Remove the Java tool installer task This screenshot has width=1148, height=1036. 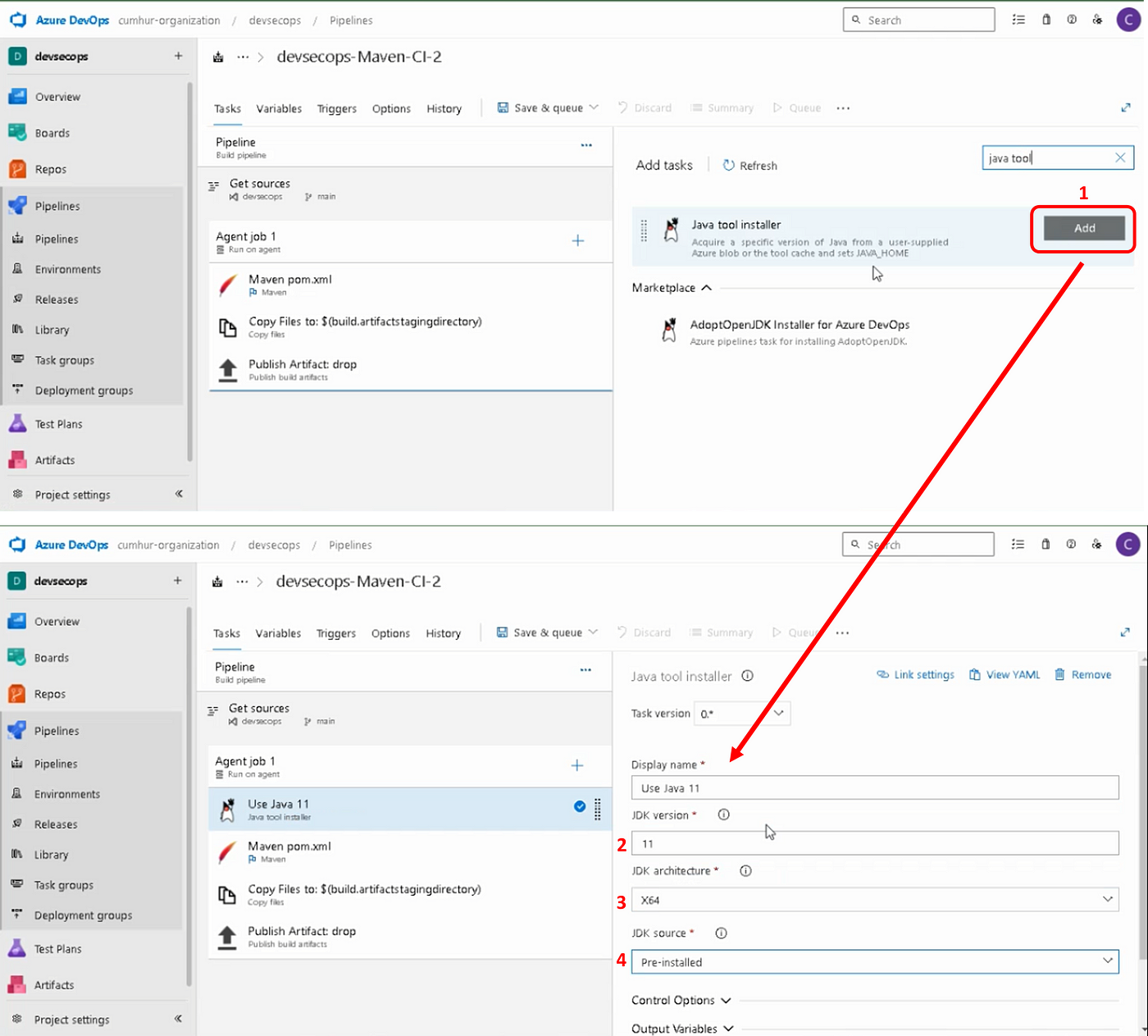coord(1083,674)
